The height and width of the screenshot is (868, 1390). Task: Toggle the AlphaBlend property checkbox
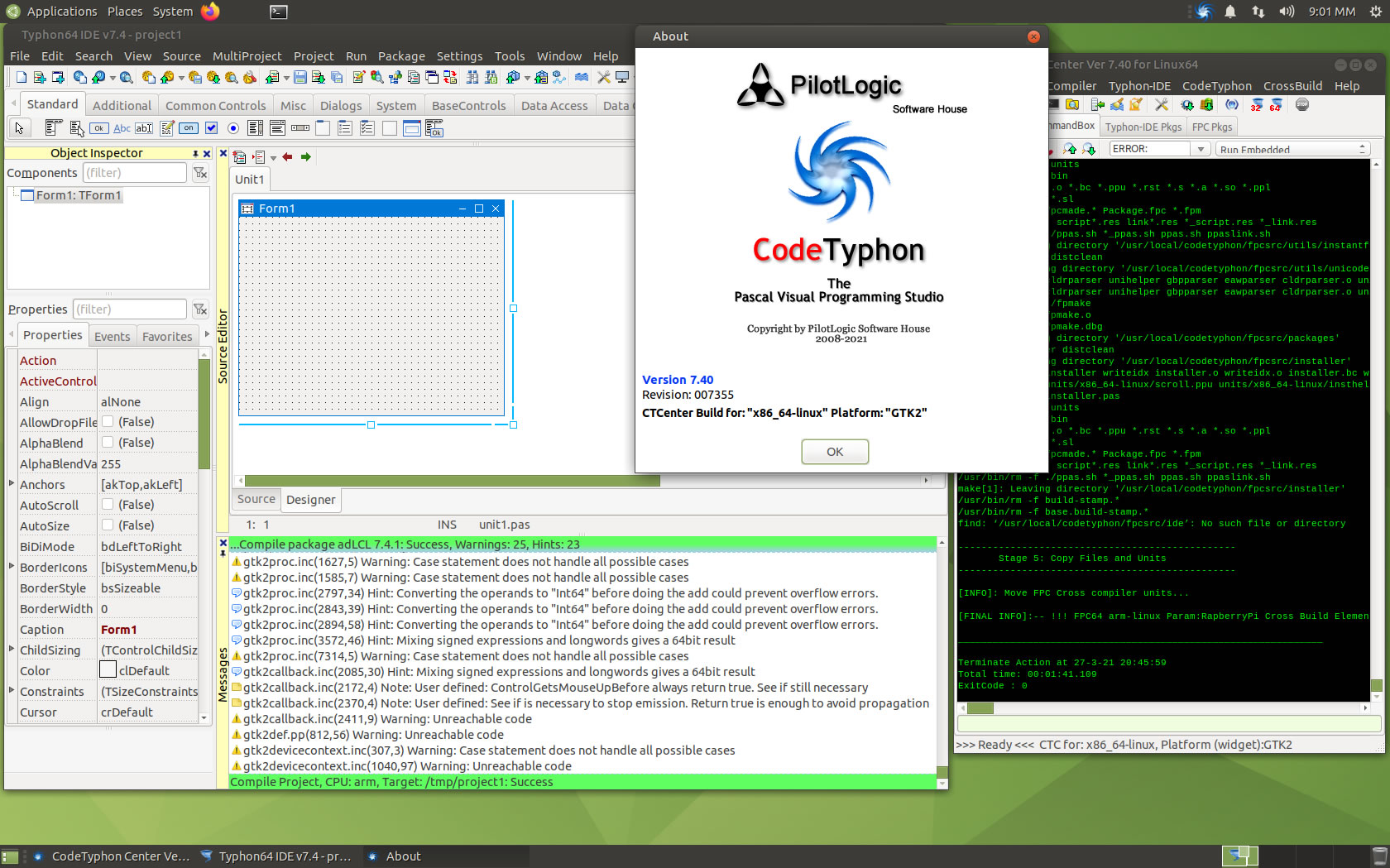[x=108, y=443]
